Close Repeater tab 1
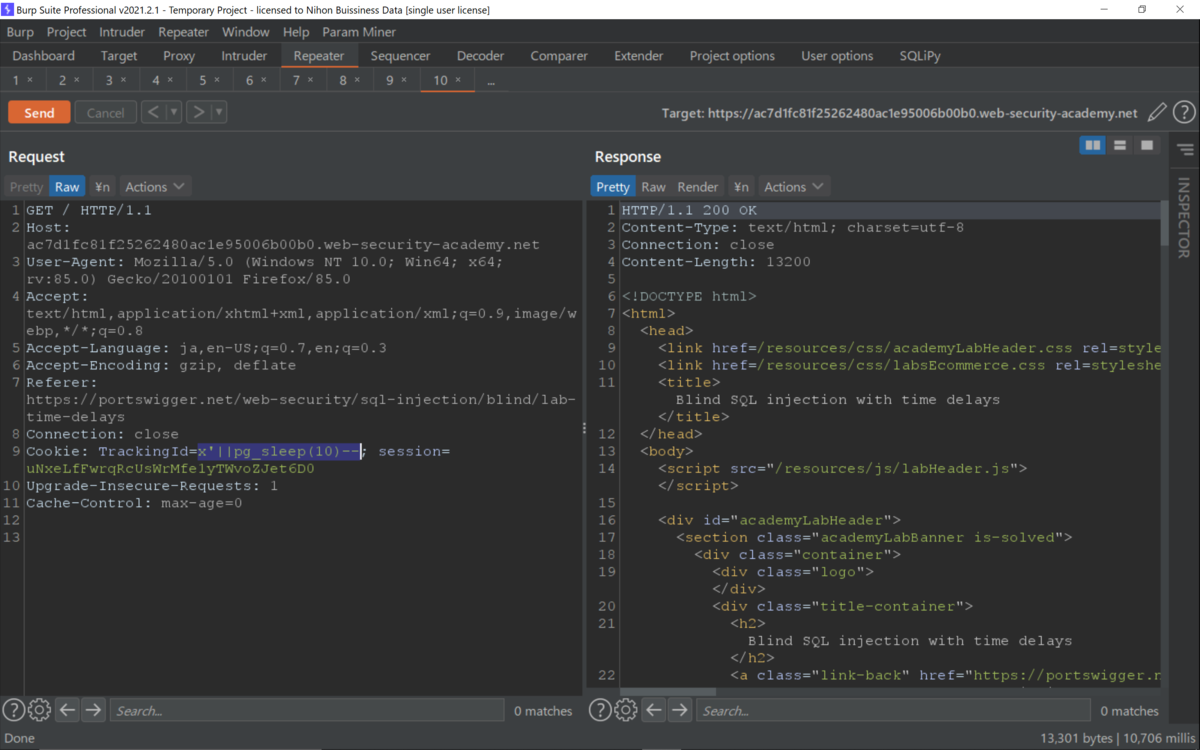1200x750 pixels. pyautogui.click(x=30, y=80)
